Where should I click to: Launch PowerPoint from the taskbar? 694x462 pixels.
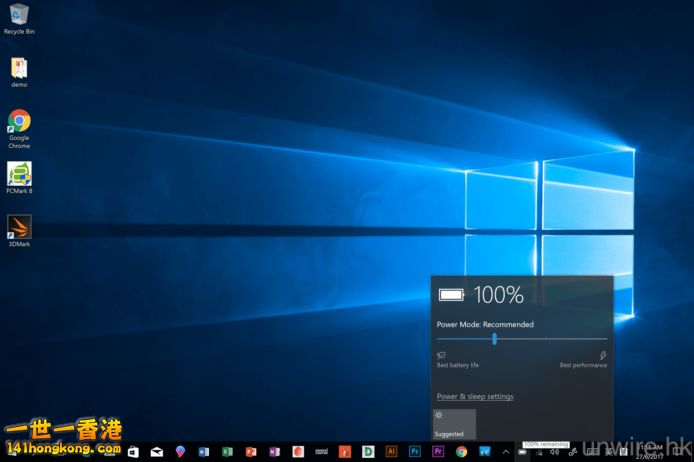tap(251, 451)
